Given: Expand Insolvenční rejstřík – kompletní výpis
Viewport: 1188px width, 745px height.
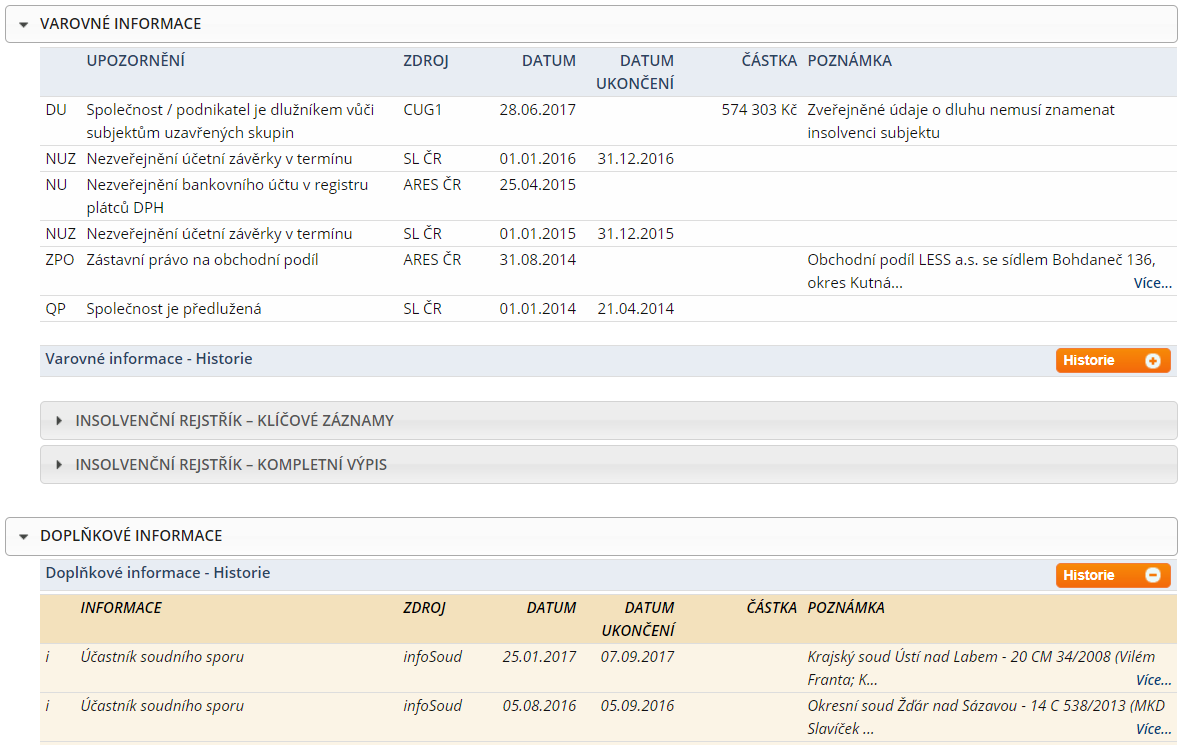Looking at the screenshot, I should (59, 465).
